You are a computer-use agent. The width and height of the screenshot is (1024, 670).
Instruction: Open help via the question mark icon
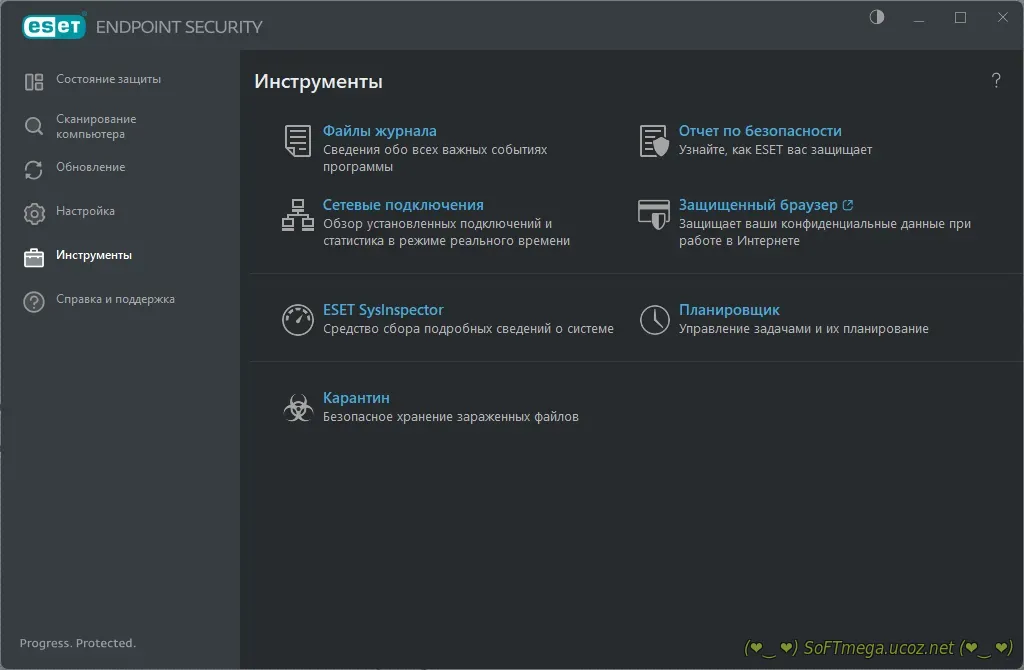[x=995, y=81]
